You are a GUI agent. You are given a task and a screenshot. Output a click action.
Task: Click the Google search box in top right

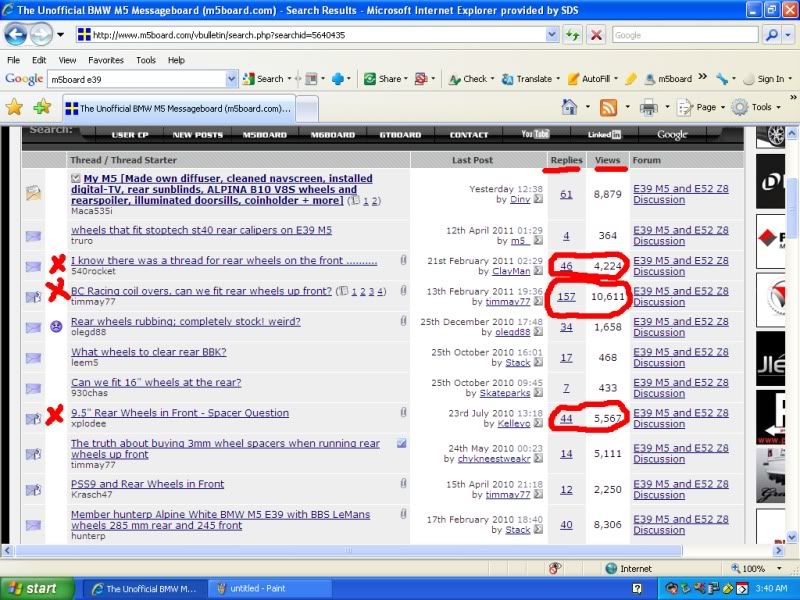[x=685, y=35]
